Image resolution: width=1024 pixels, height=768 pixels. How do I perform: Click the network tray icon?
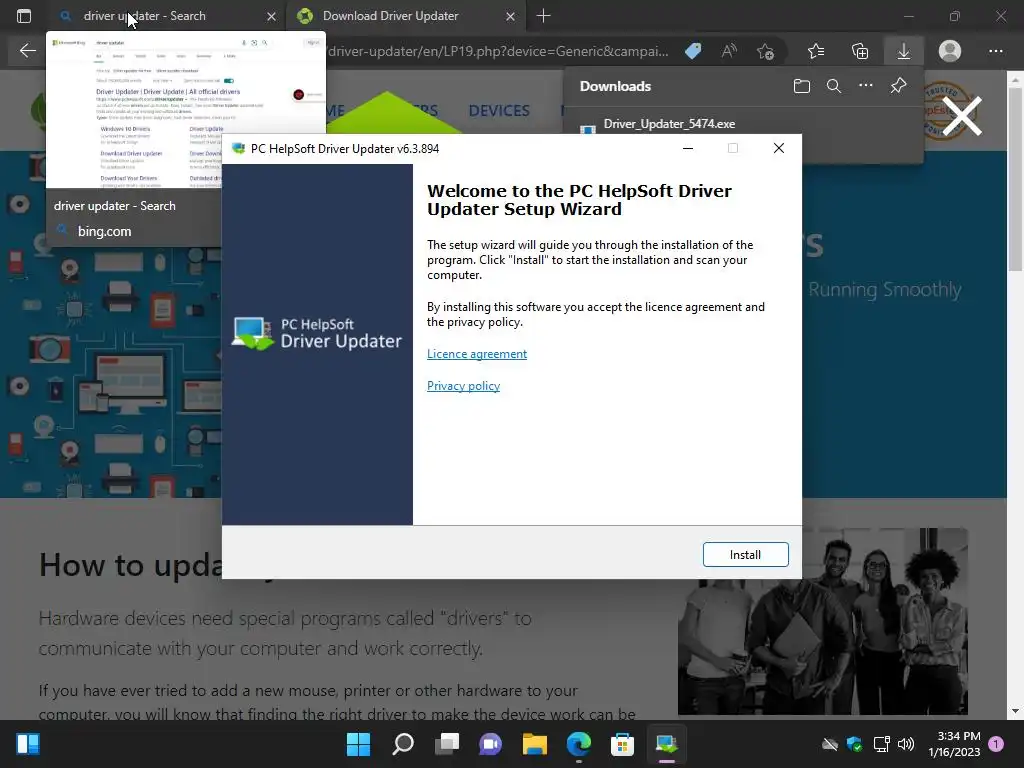[881, 744]
